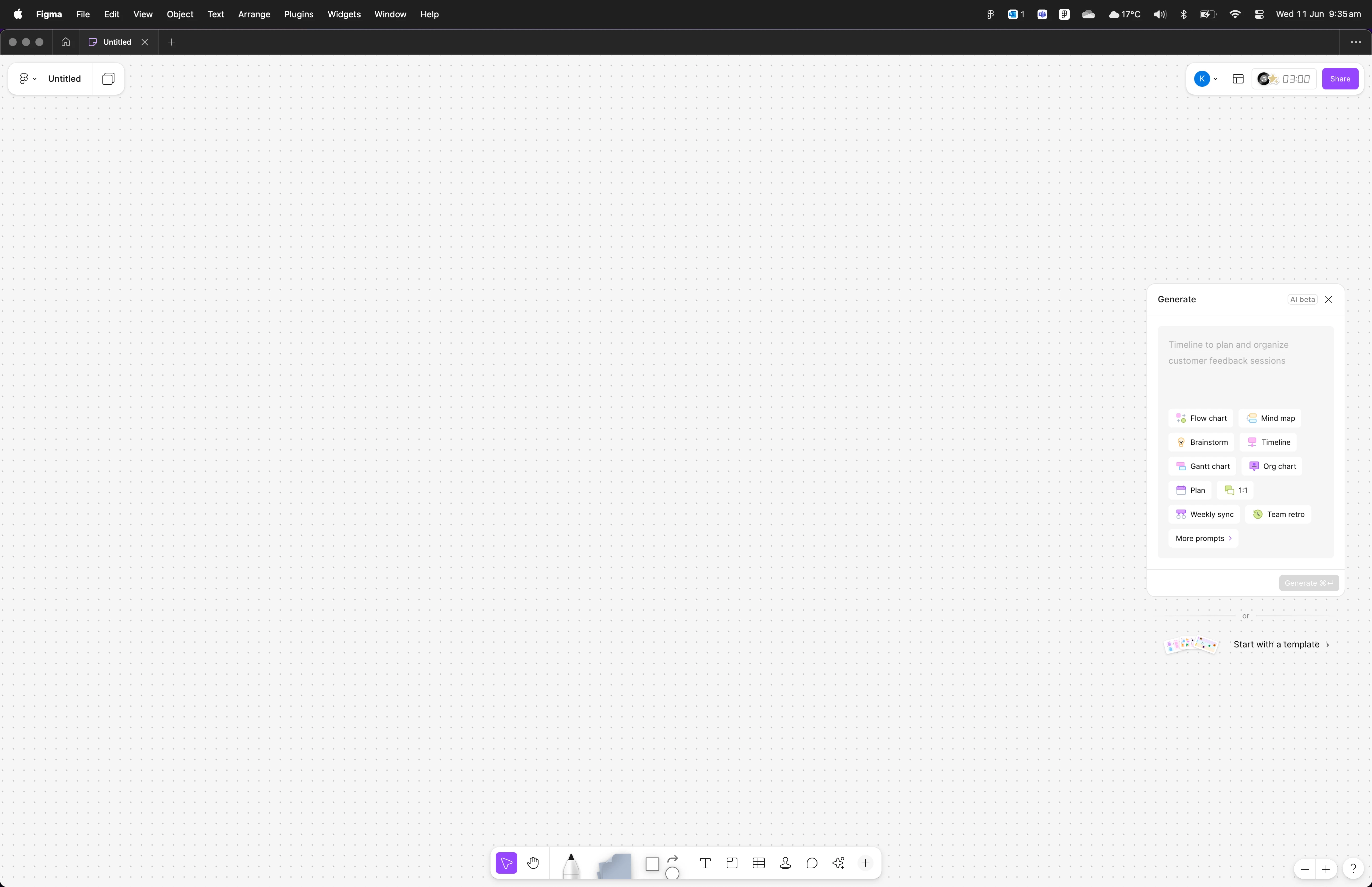
Task: Open the Edit menu
Action: tap(112, 14)
